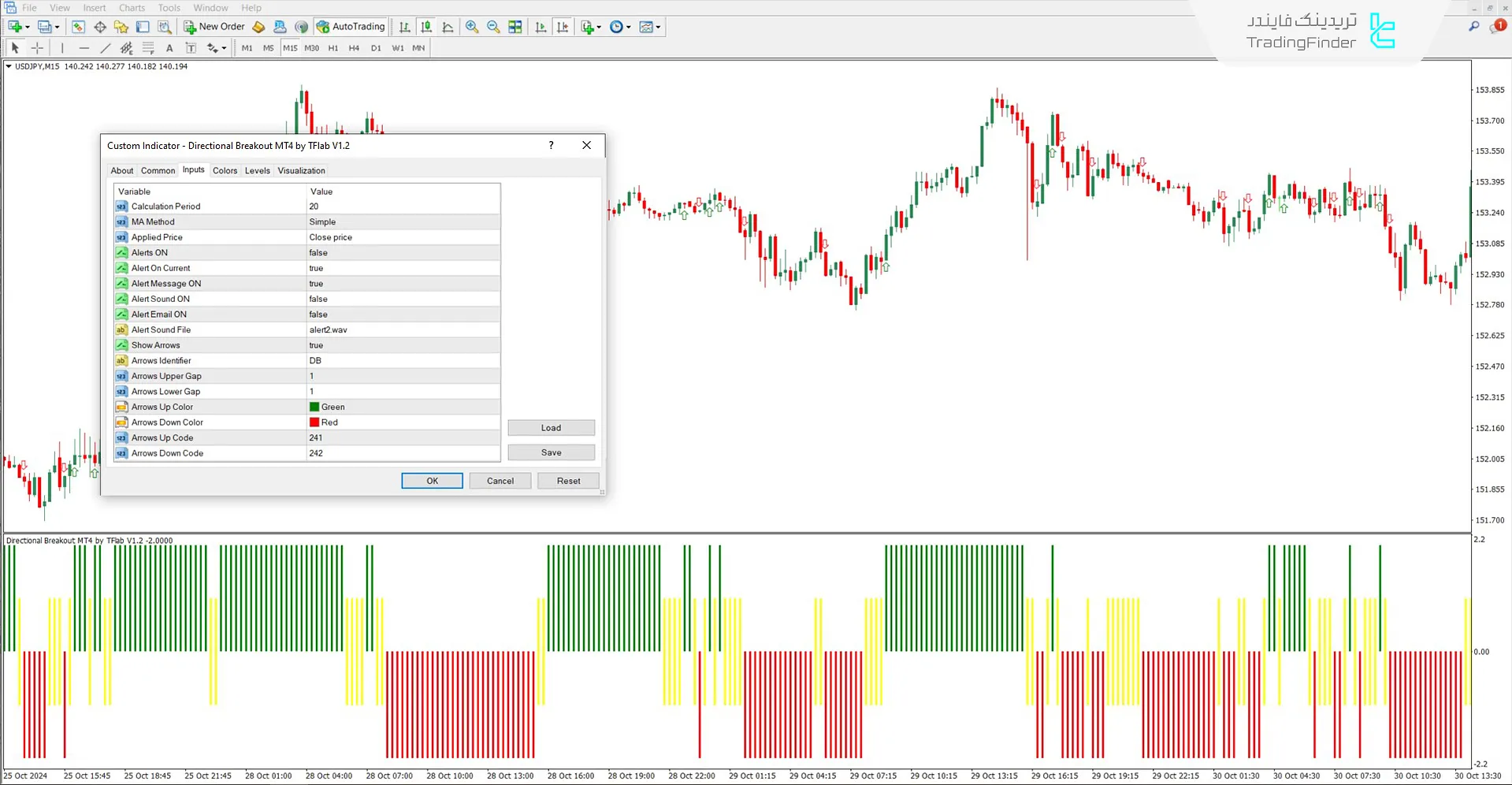The image size is (1512, 785).
Task: Change the Arrows Up Color green swatch
Action: pos(316,406)
